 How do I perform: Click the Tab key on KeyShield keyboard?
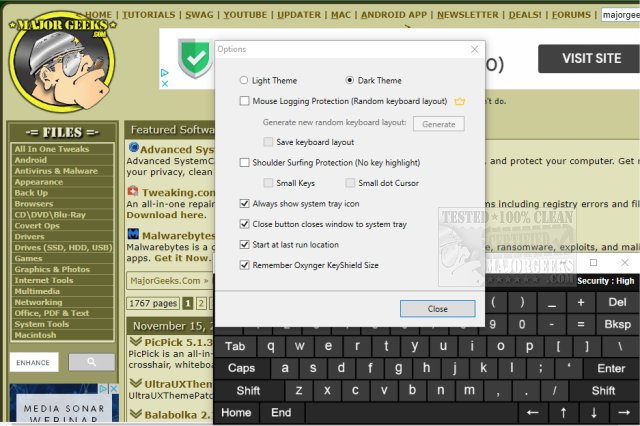tap(235, 346)
